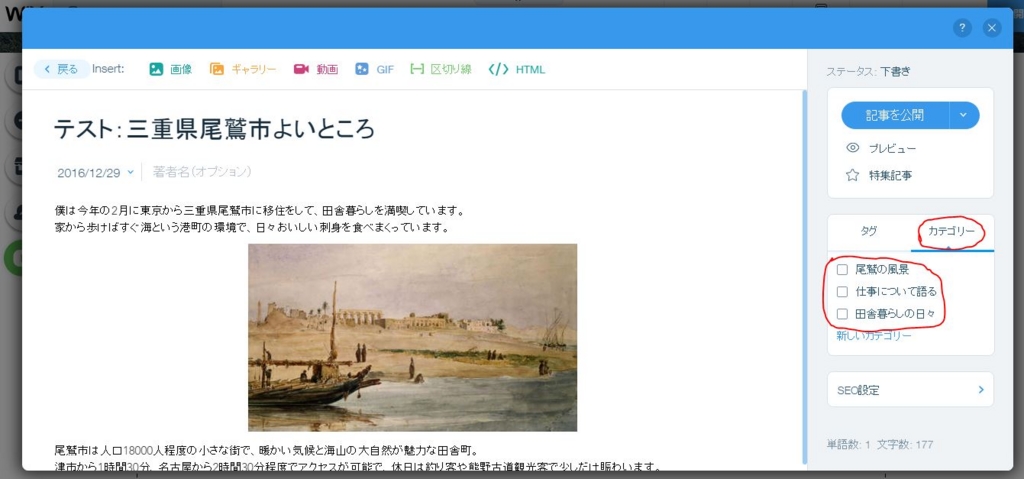Open the ギャラリー gallery insert icon
This screenshot has width=1024, height=479.
tap(217, 69)
